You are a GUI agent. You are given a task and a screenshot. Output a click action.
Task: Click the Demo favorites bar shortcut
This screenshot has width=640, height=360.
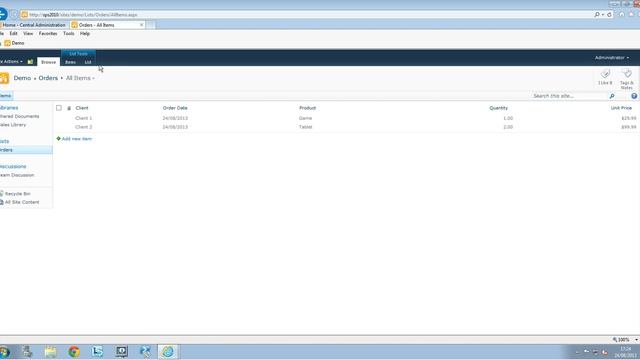[14, 43]
